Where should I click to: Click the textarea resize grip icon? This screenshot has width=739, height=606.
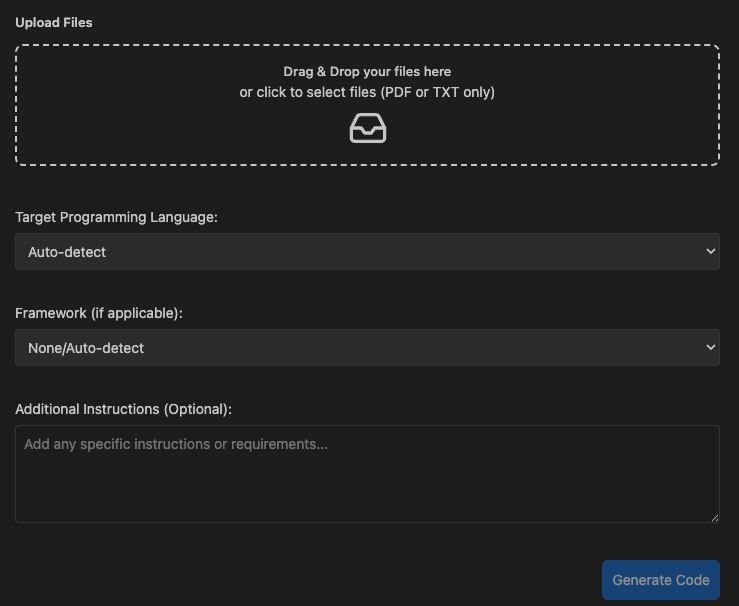[x=714, y=518]
